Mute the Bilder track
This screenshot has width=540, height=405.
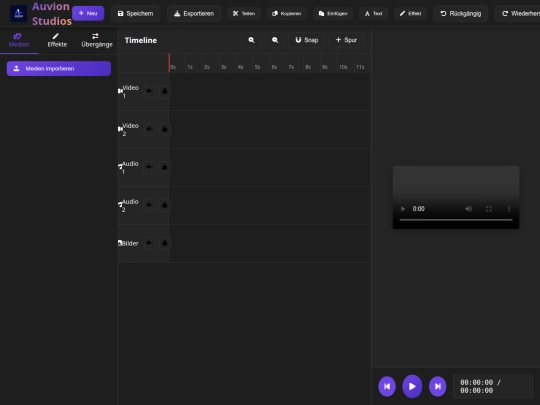149,243
